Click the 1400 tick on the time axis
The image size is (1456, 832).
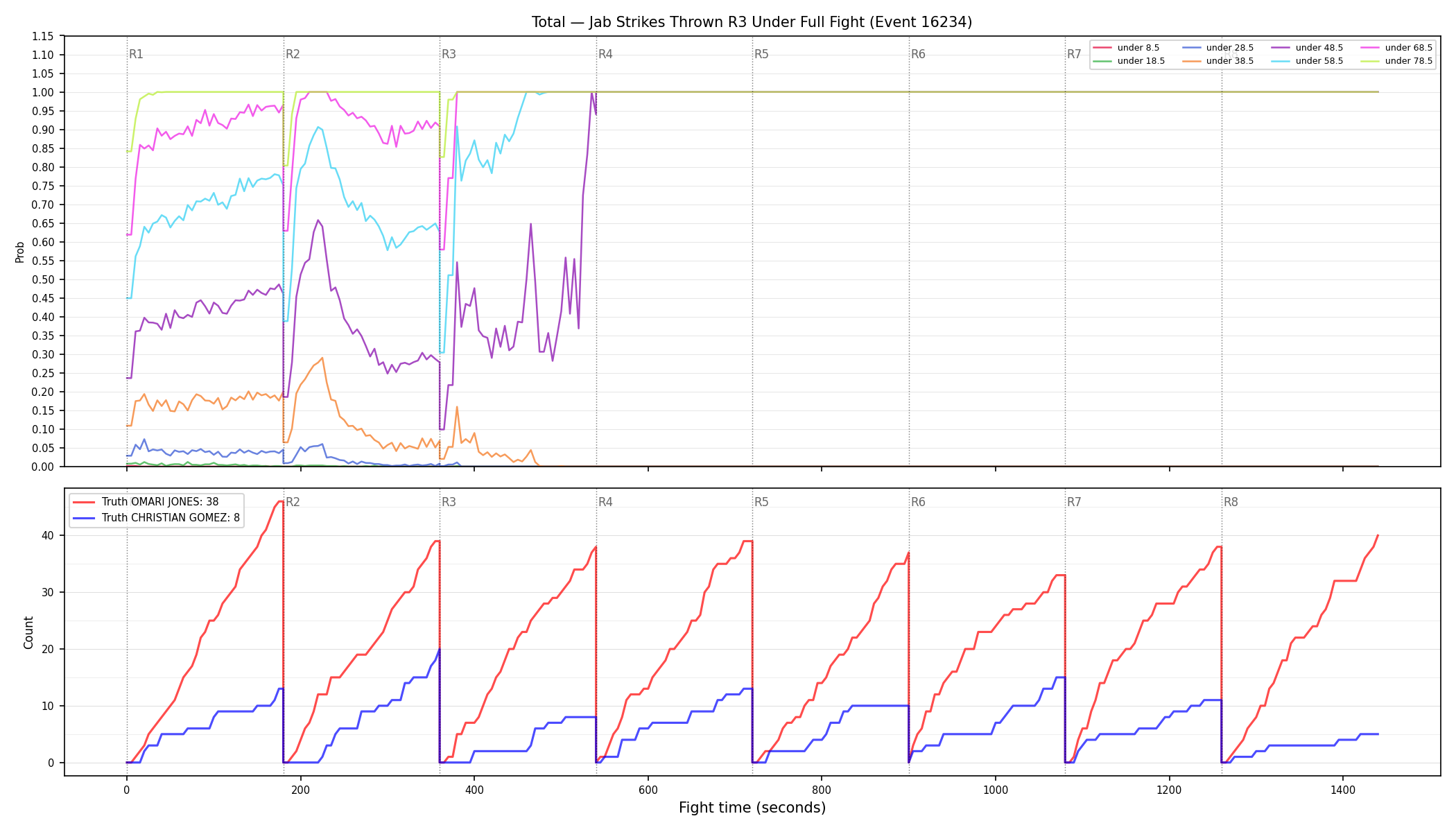pyautogui.click(x=1343, y=790)
